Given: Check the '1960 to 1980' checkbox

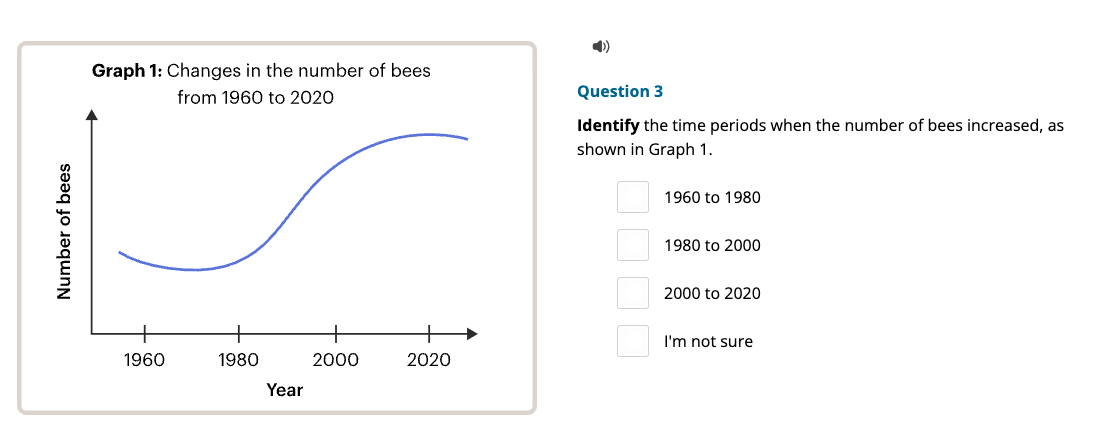Looking at the screenshot, I should [x=633, y=197].
